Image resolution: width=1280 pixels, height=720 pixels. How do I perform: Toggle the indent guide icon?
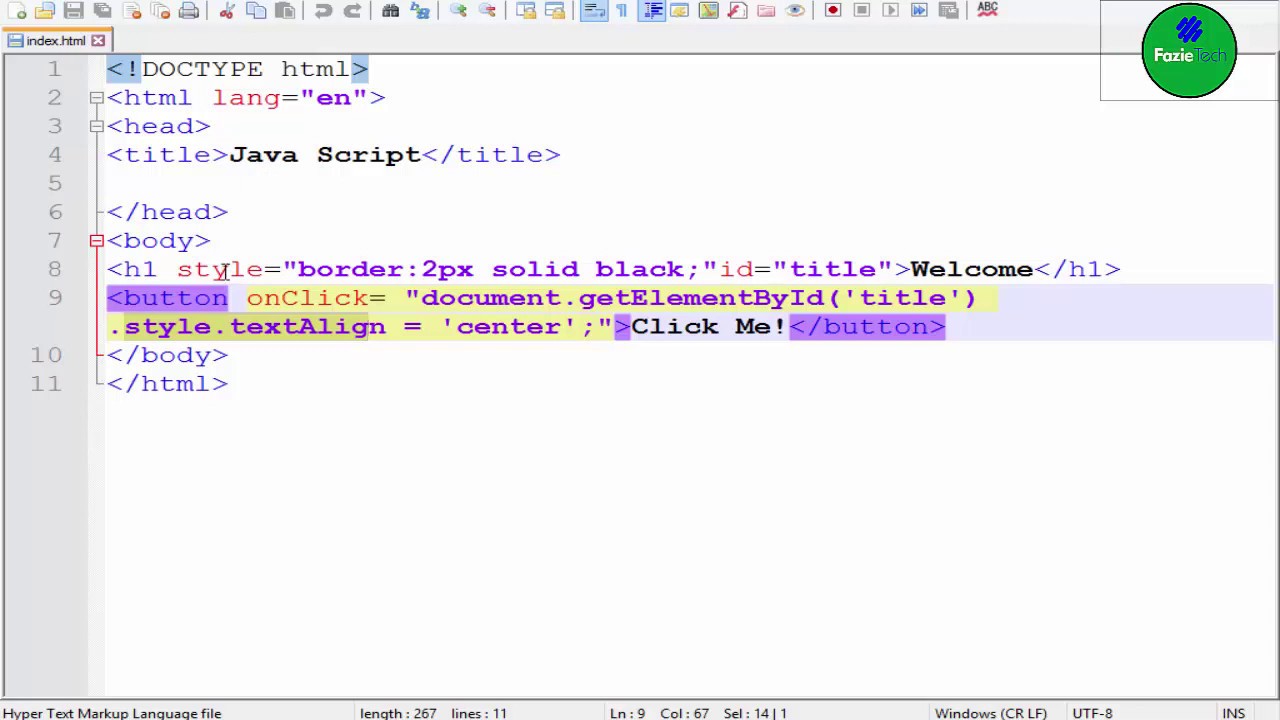pyautogui.click(x=652, y=10)
